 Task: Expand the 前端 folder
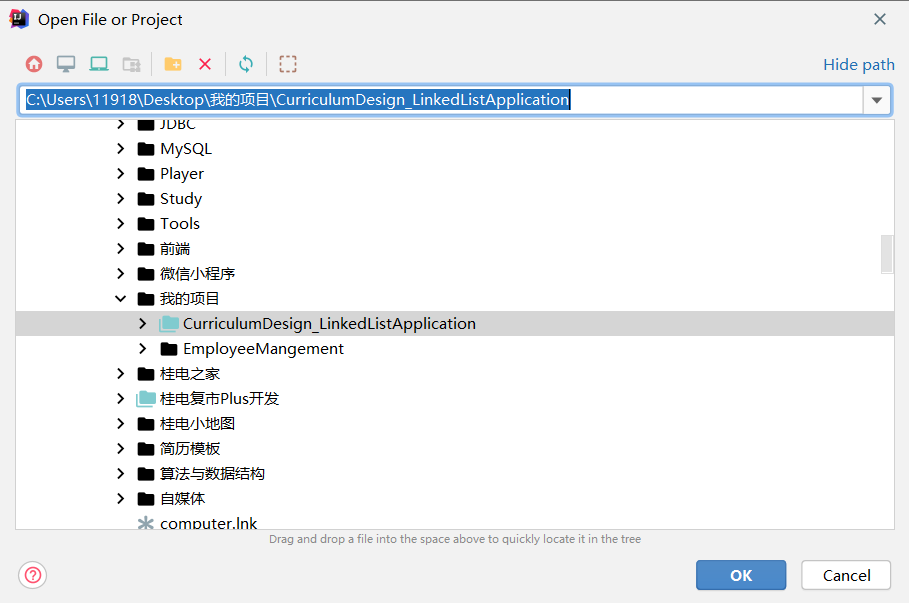[121, 249]
